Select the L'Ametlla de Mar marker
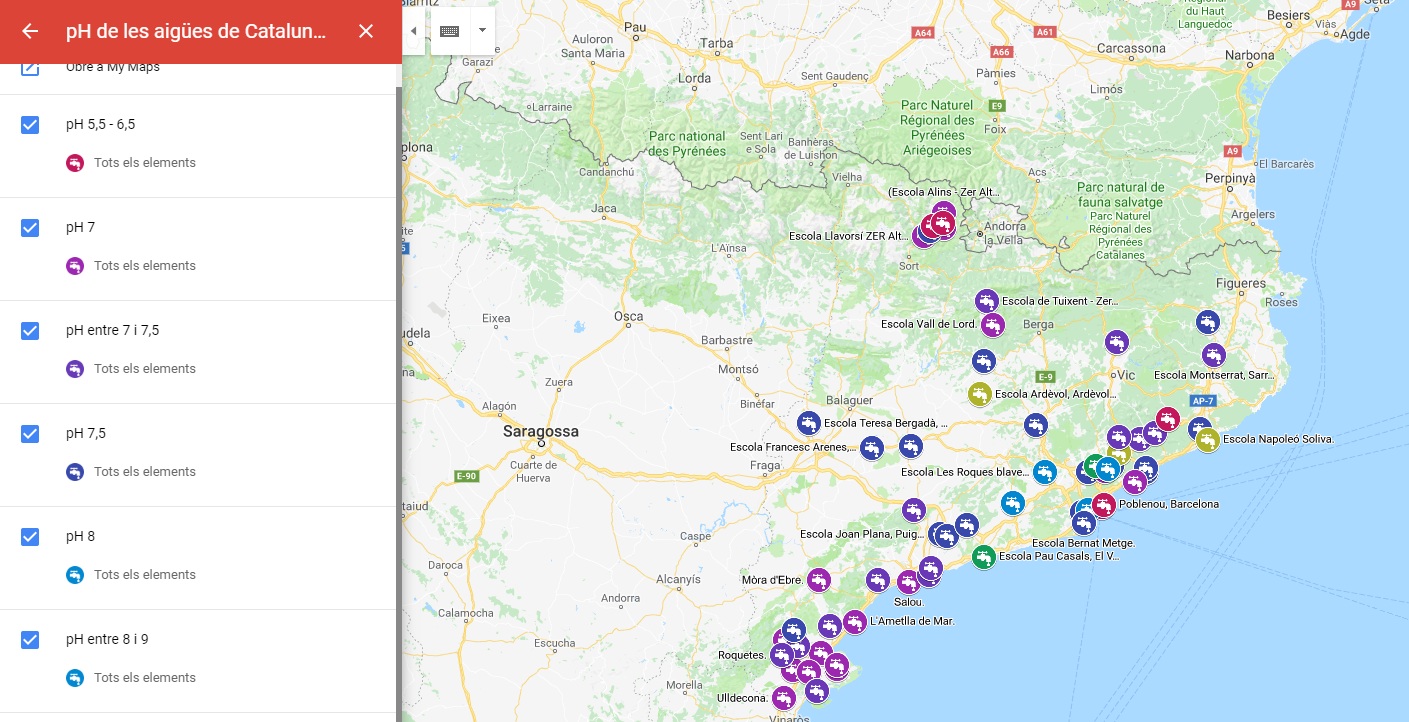1409x722 pixels. pos(855,621)
